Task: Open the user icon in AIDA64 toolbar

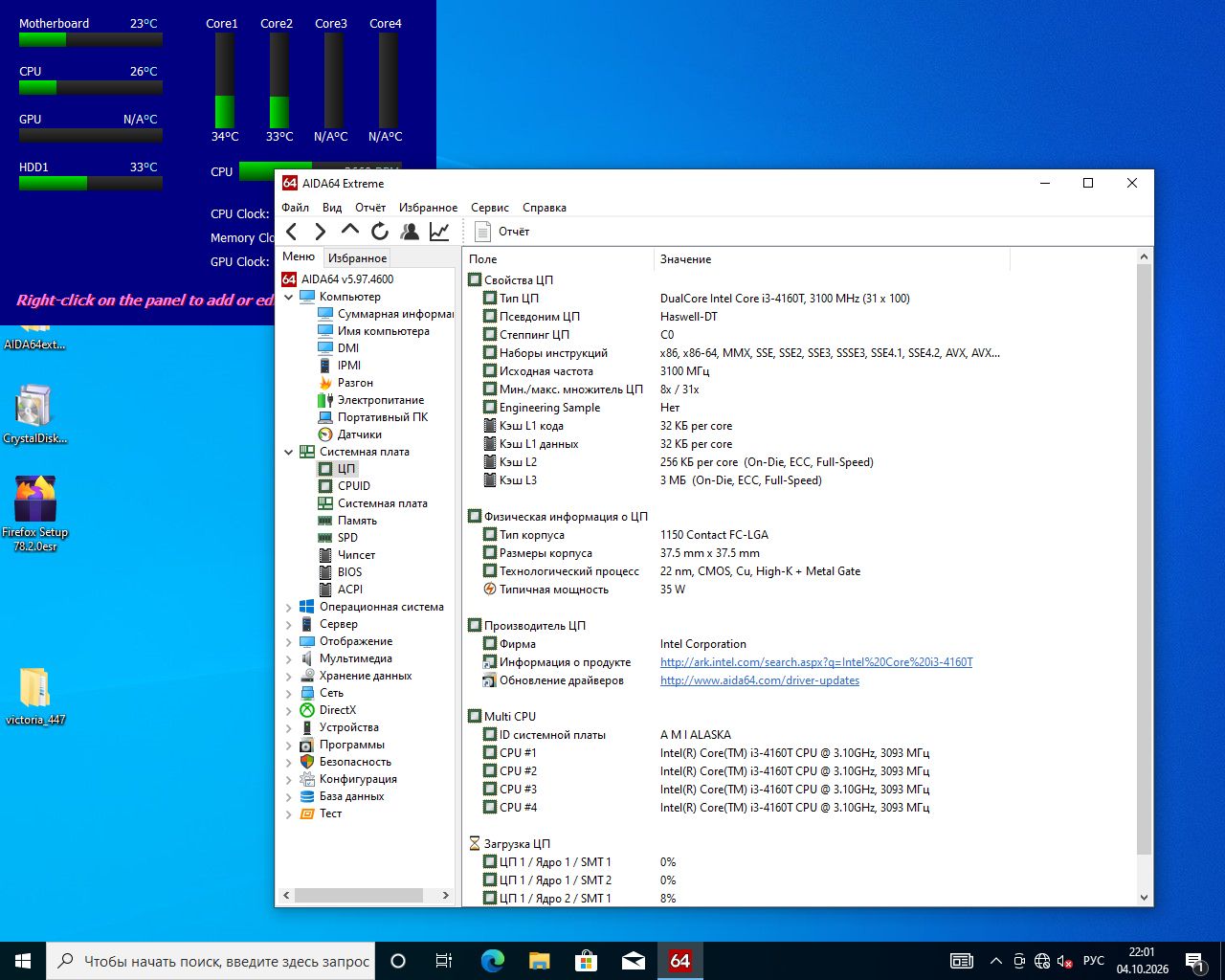Action: click(x=410, y=232)
